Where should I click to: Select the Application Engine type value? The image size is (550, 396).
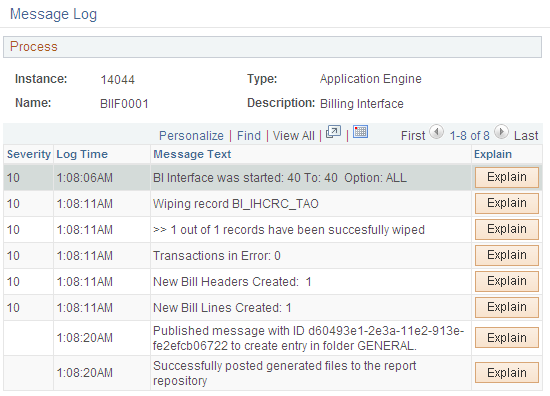click(371, 79)
